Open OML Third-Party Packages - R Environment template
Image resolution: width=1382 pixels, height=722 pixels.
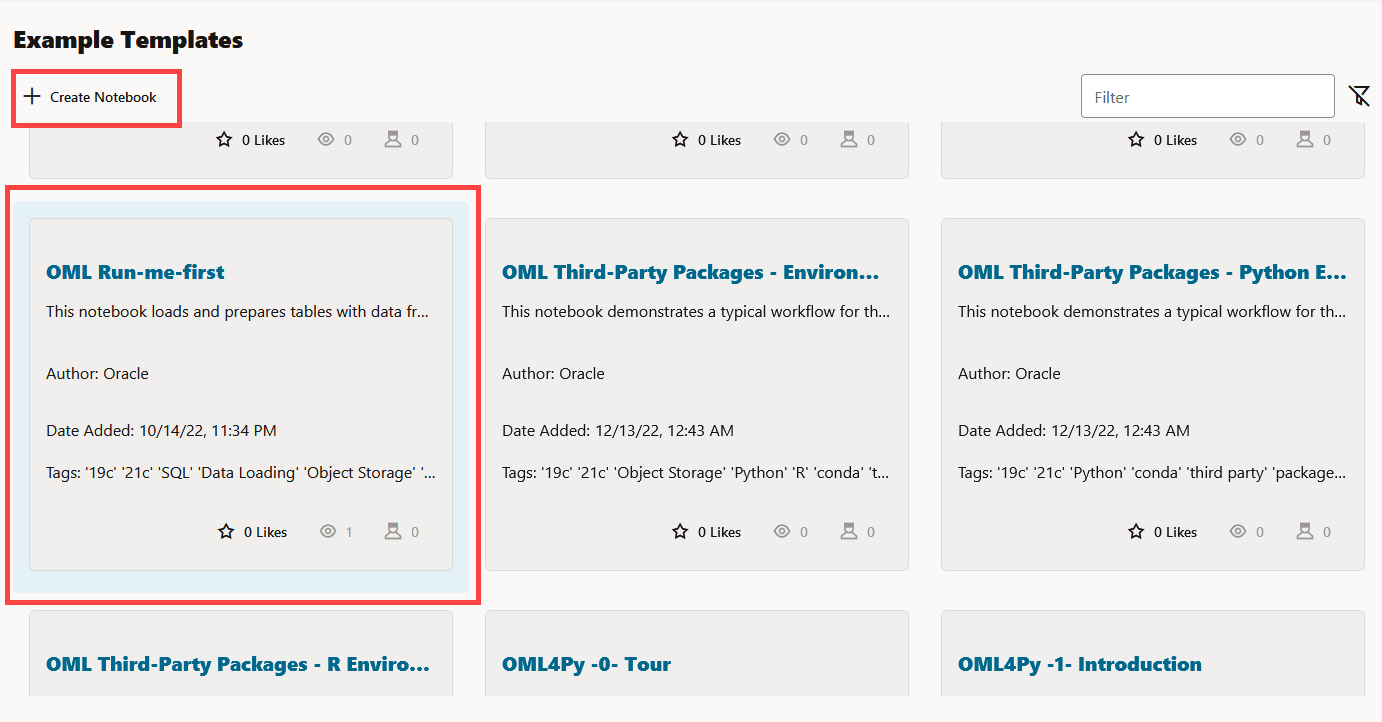pos(238,664)
